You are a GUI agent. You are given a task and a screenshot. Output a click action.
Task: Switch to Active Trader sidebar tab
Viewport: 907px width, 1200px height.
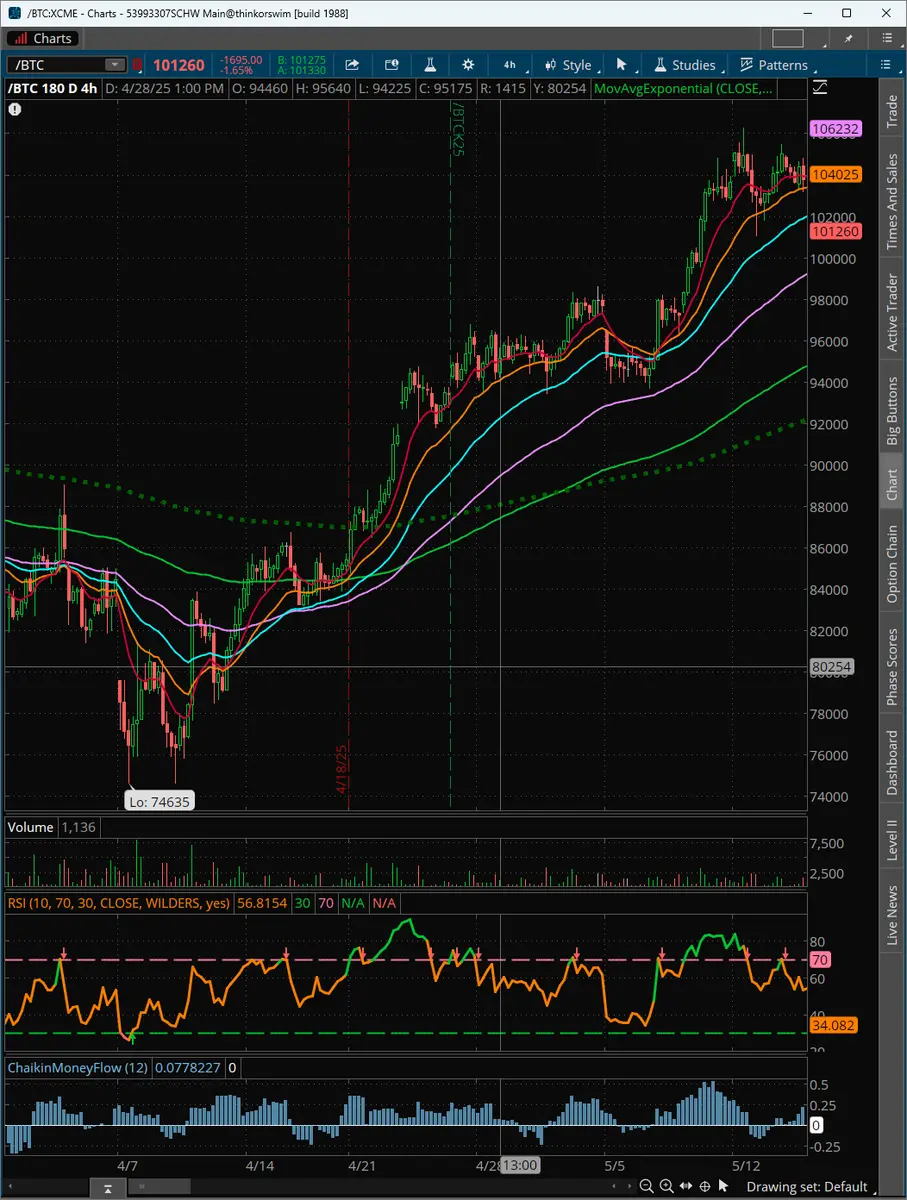pos(892,312)
